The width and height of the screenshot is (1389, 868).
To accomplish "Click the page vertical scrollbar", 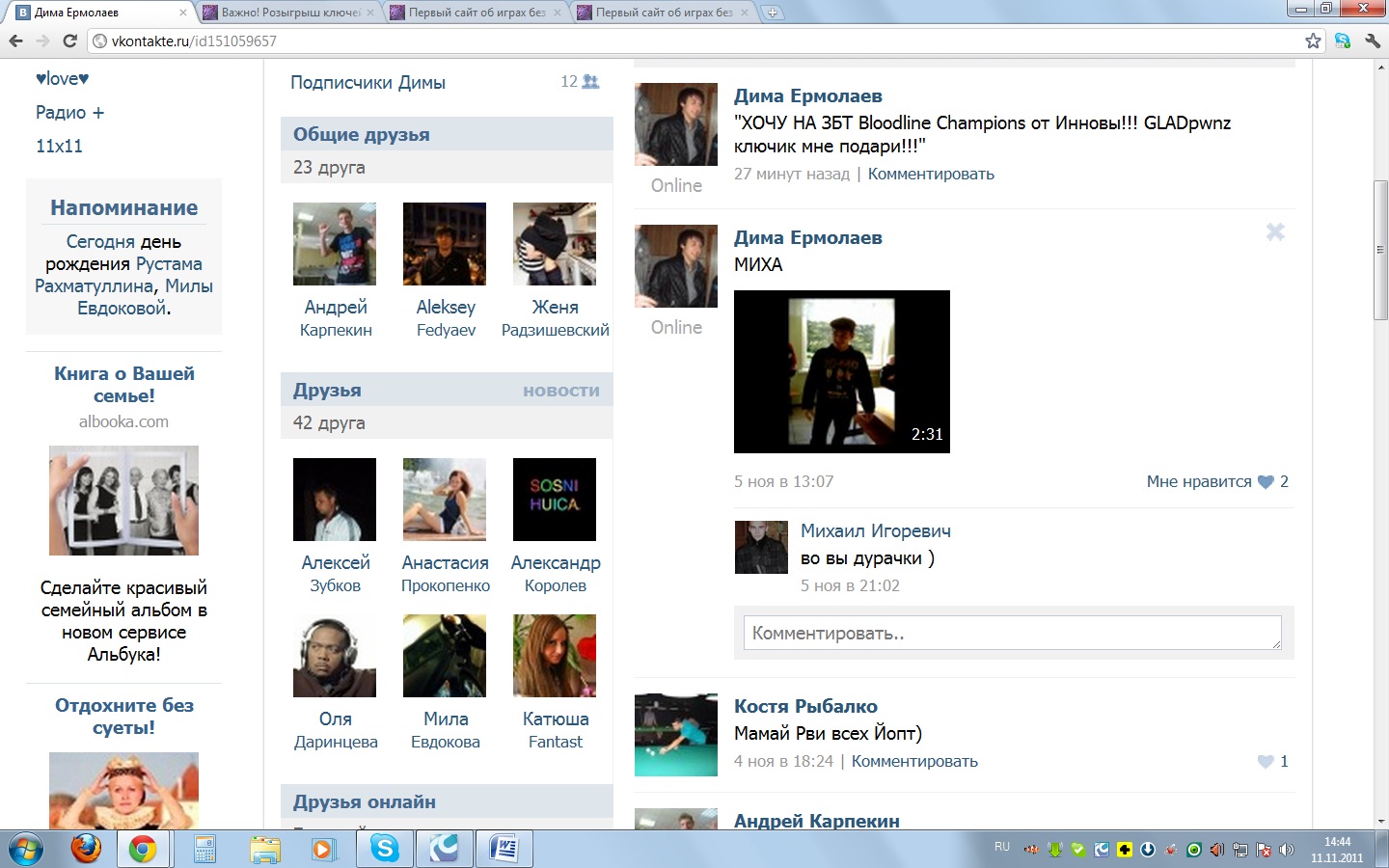I will tap(1380, 251).
